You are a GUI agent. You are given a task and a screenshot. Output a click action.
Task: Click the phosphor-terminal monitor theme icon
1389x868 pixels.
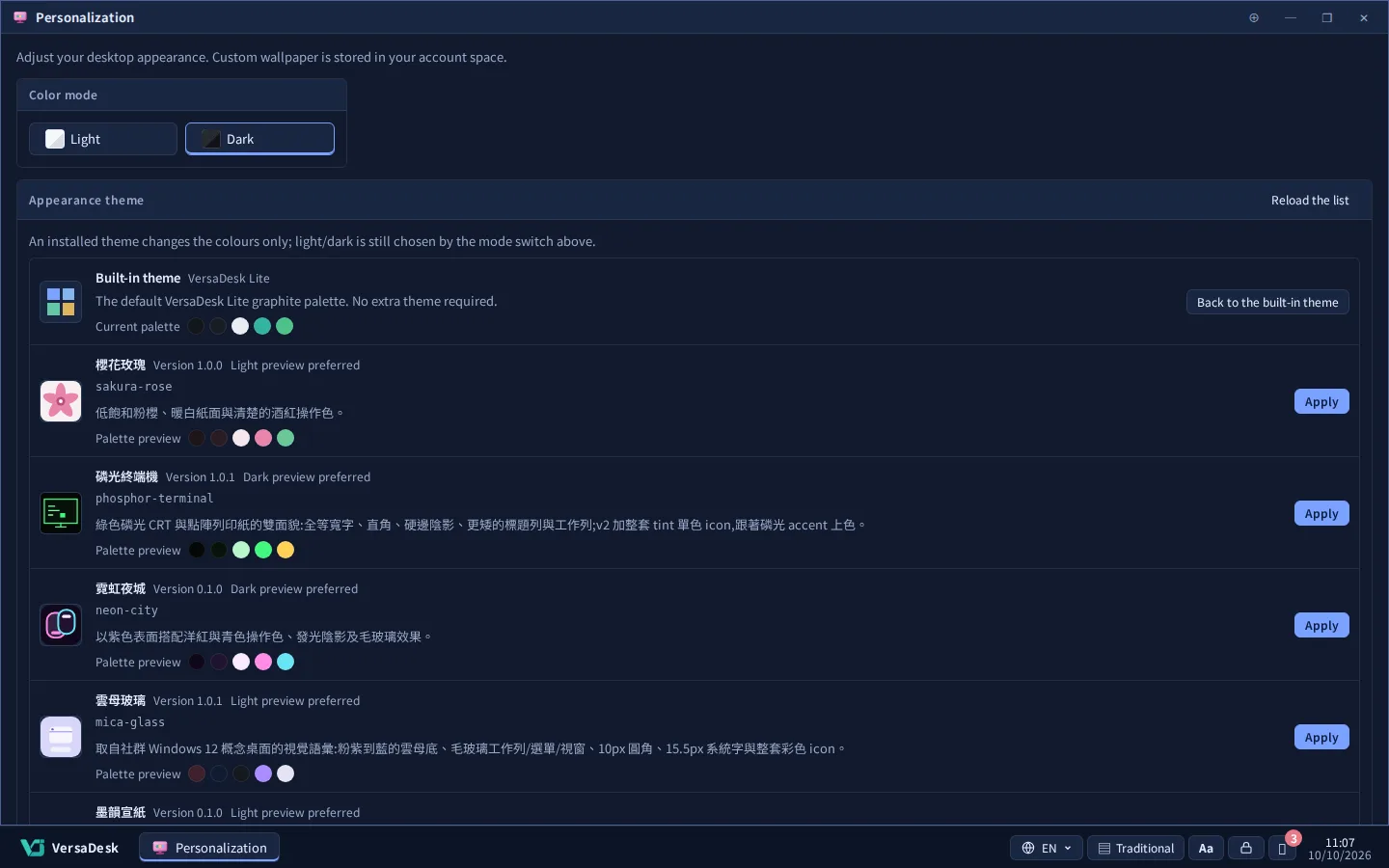click(x=61, y=513)
